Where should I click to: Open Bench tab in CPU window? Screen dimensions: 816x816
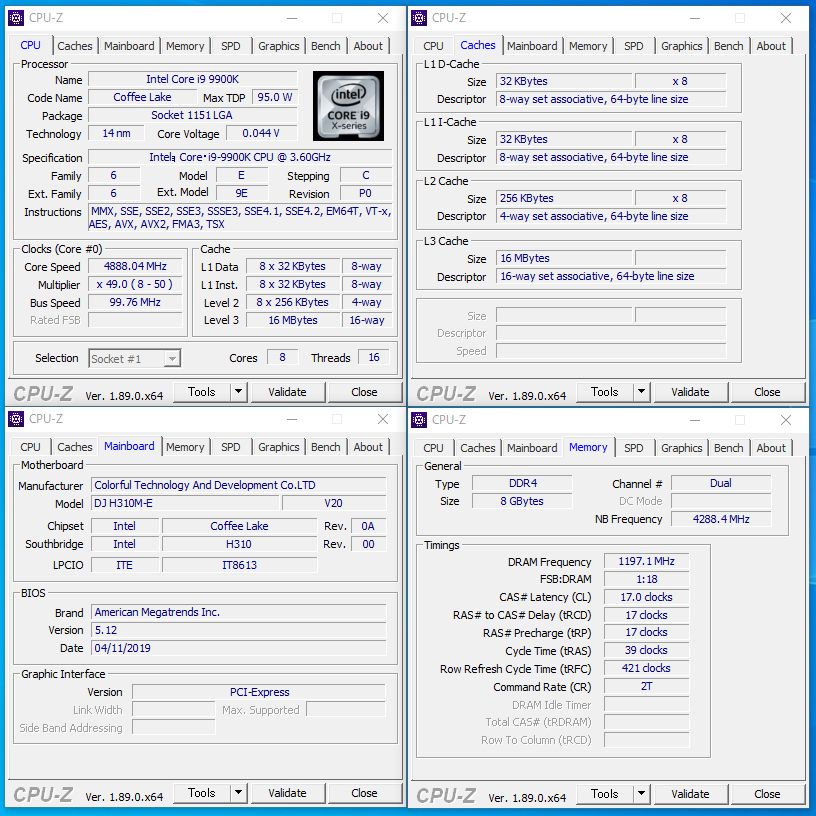326,46
